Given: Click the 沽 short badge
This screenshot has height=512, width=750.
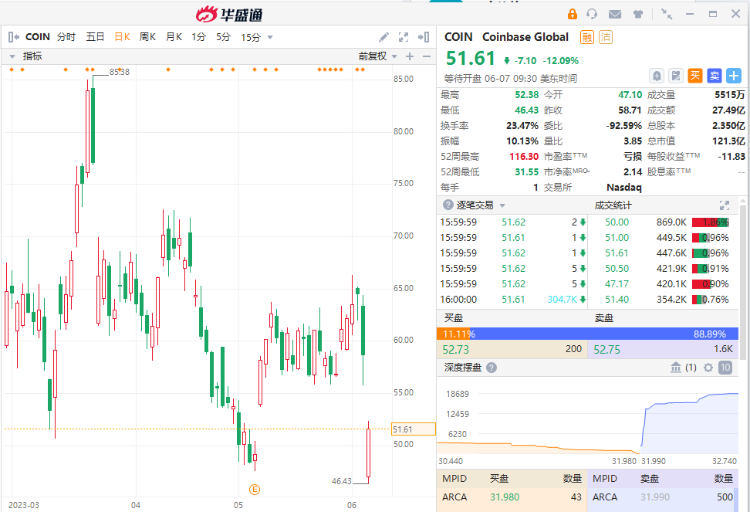Looking at the screenshot, I should pos(606,37).
